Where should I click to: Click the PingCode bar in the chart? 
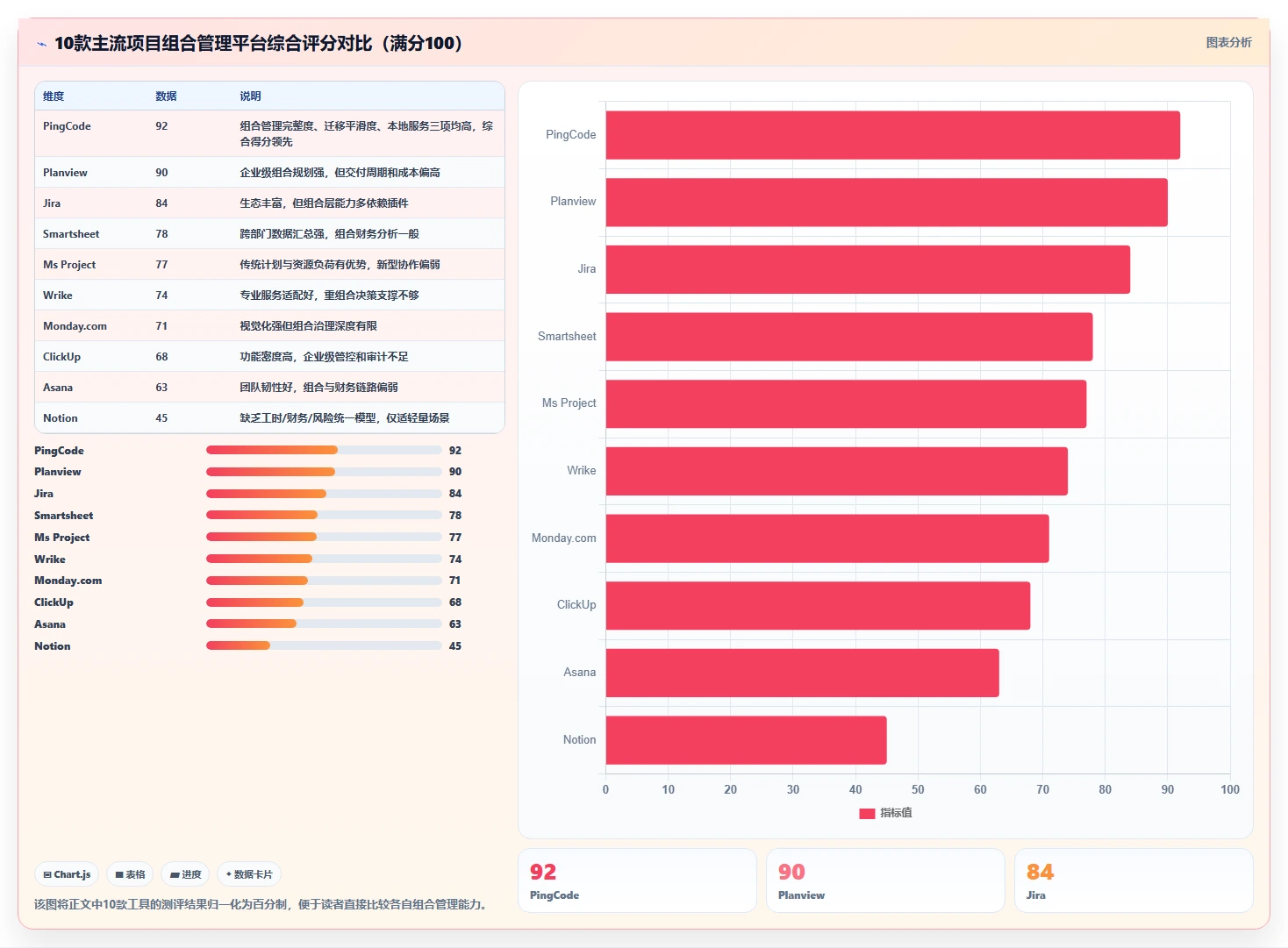tap(892, 135)
